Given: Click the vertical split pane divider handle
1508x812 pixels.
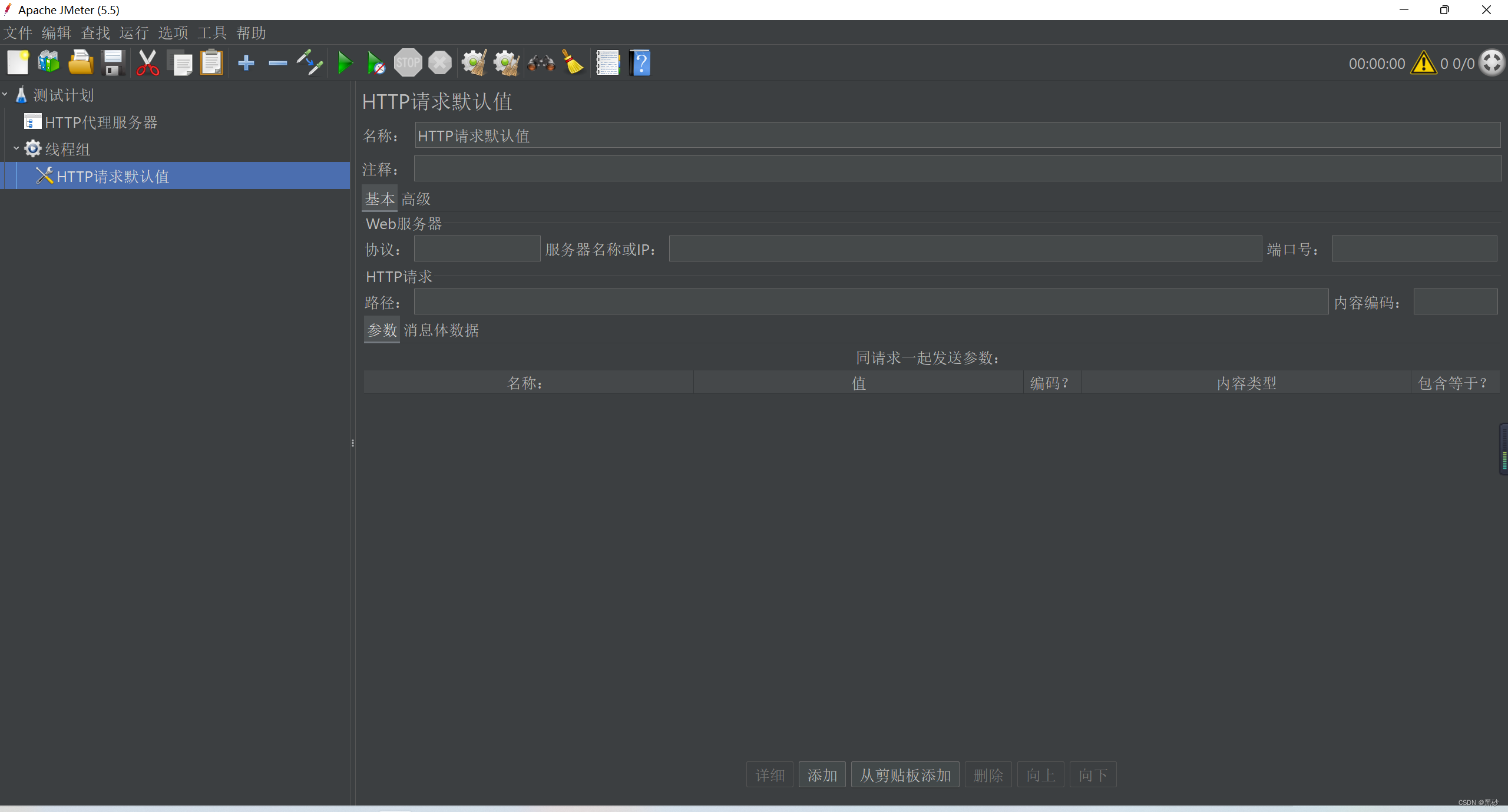Looking at the screenshot, I should pos(353,443).
